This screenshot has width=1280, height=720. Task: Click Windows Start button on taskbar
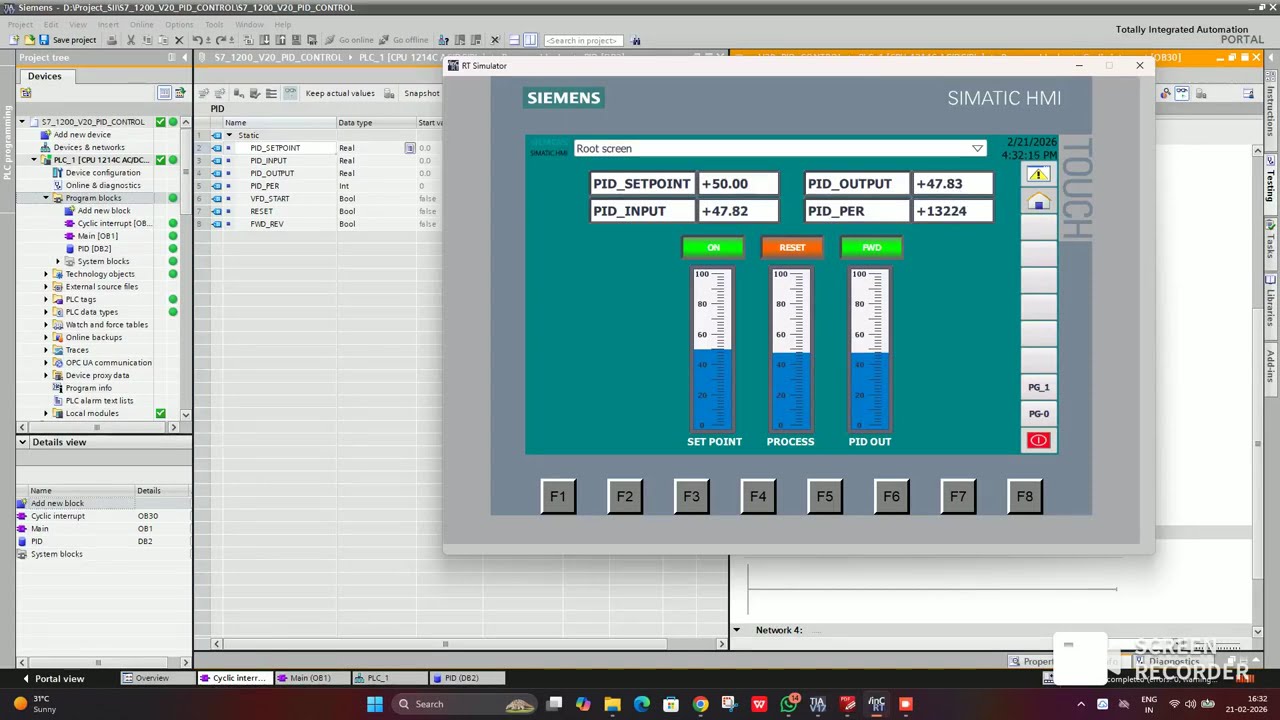pyautogui.click(x=374, y=704)
